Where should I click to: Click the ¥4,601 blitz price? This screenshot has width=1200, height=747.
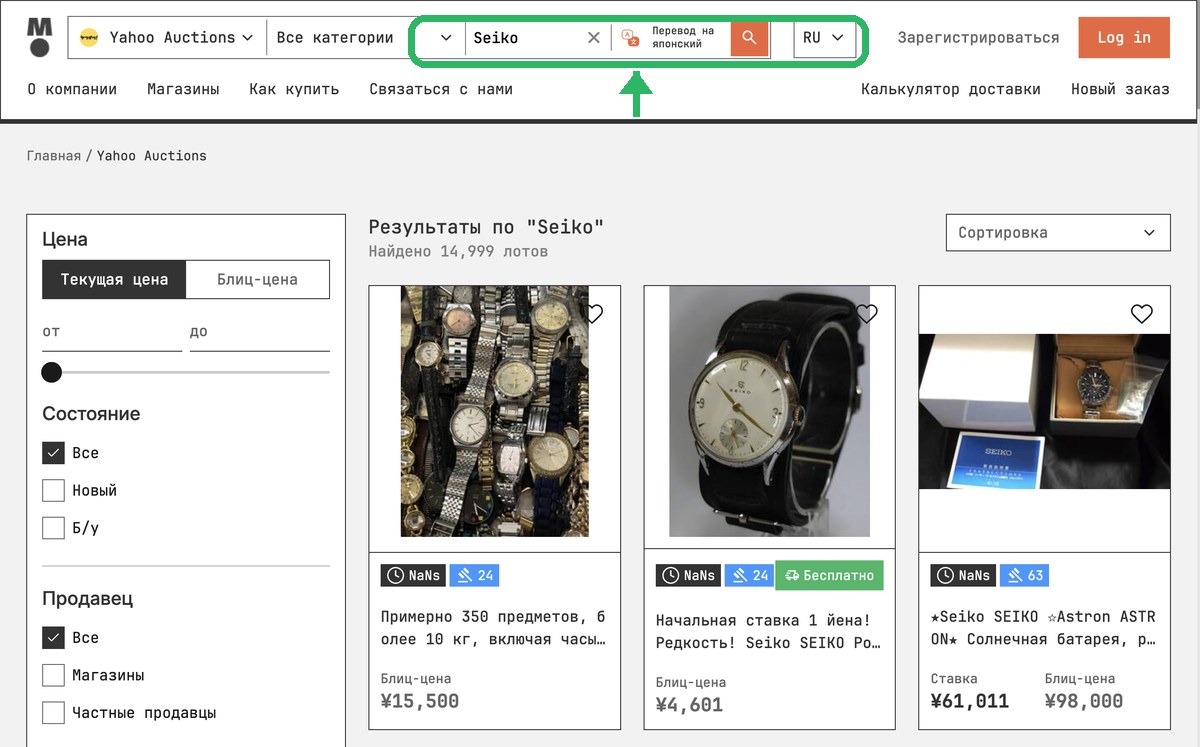pos(689,704)
